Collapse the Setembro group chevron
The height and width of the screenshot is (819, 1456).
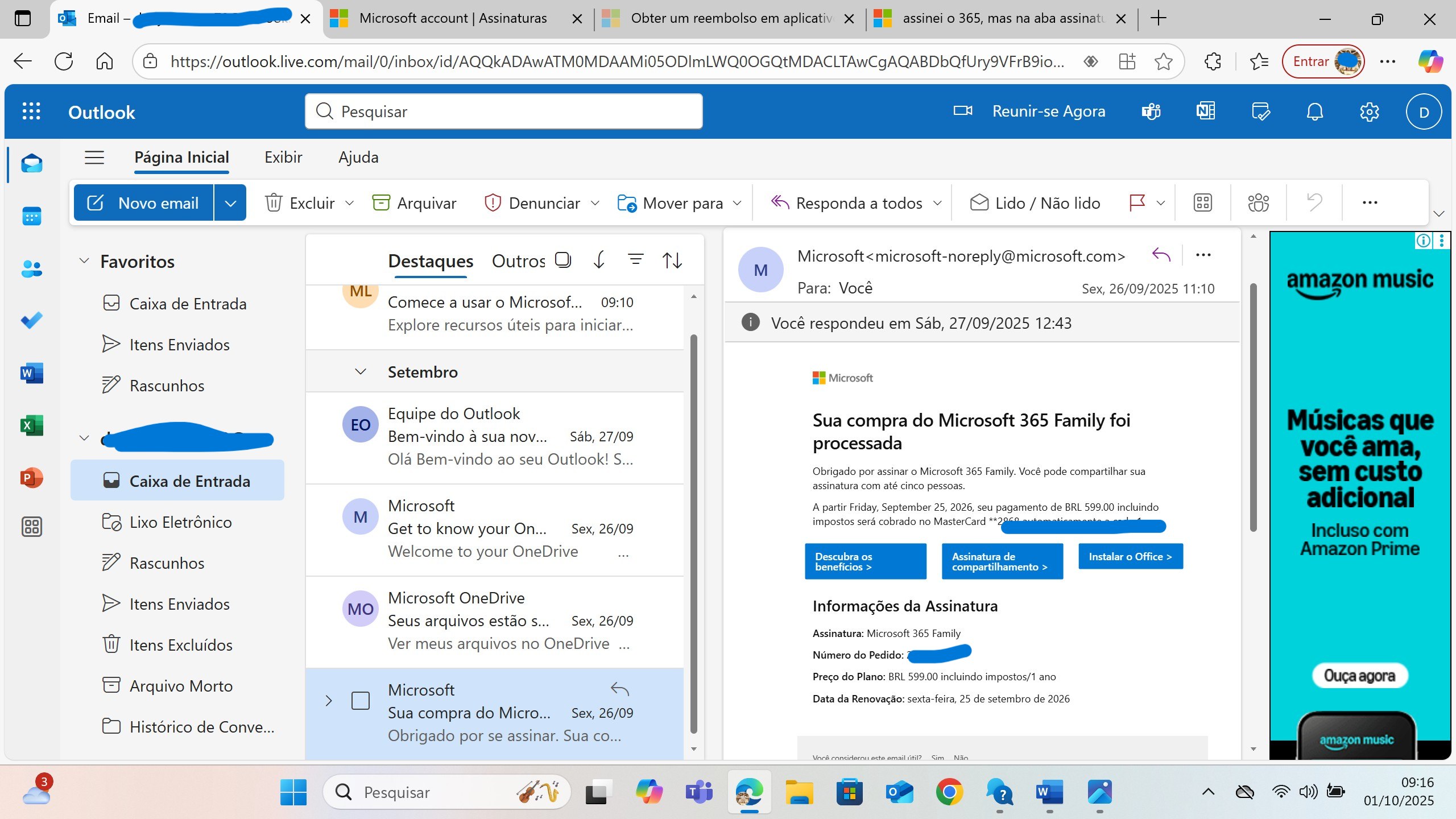(x=360, y=372)
